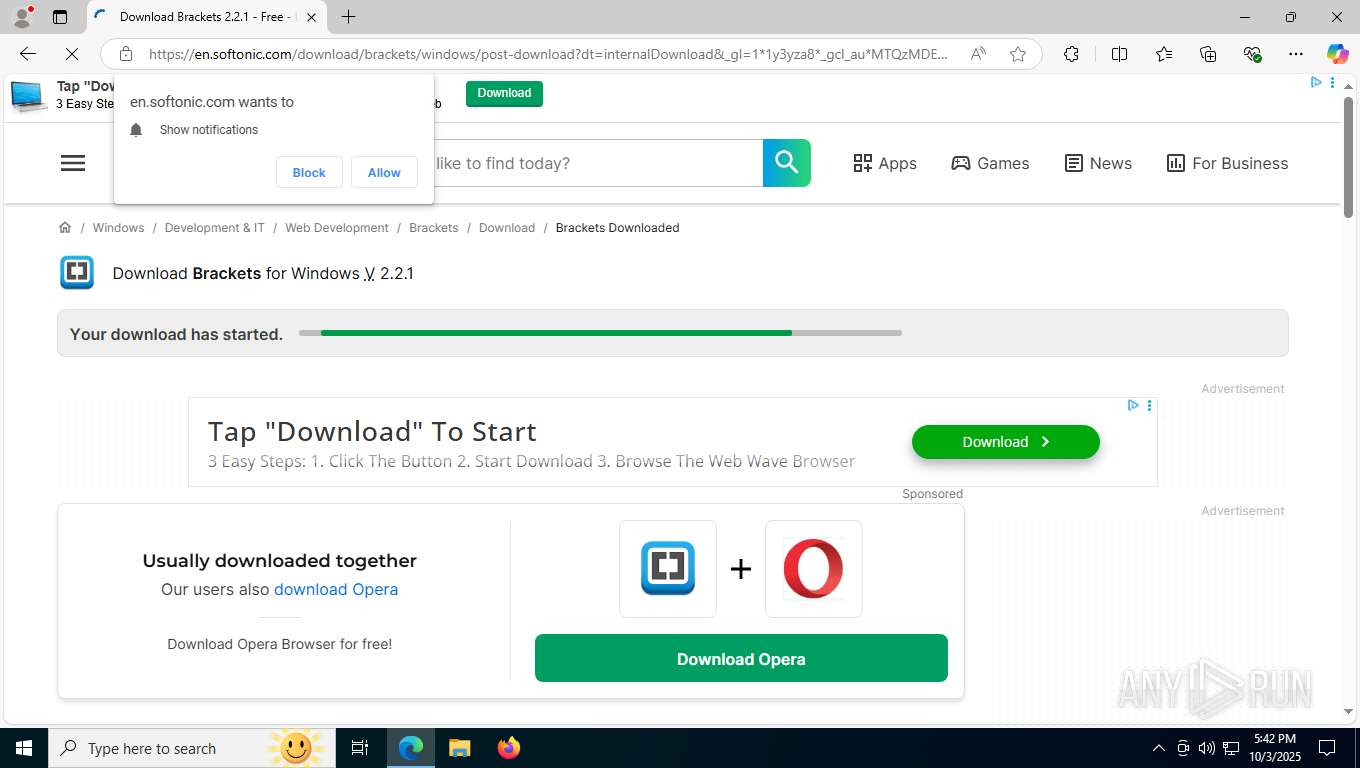Click the Brackets logo in bundle card

click(x=668, y=569)
